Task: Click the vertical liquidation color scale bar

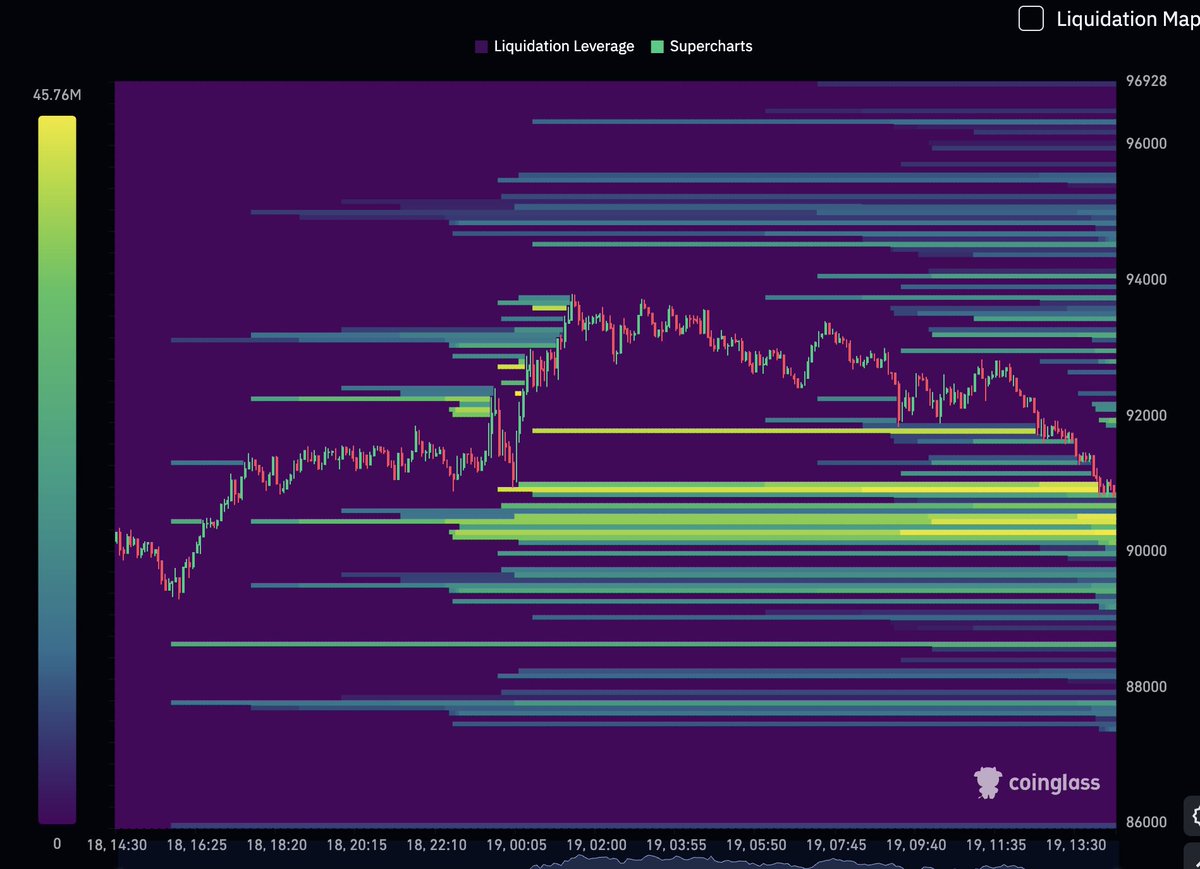Action: point(57,469)
